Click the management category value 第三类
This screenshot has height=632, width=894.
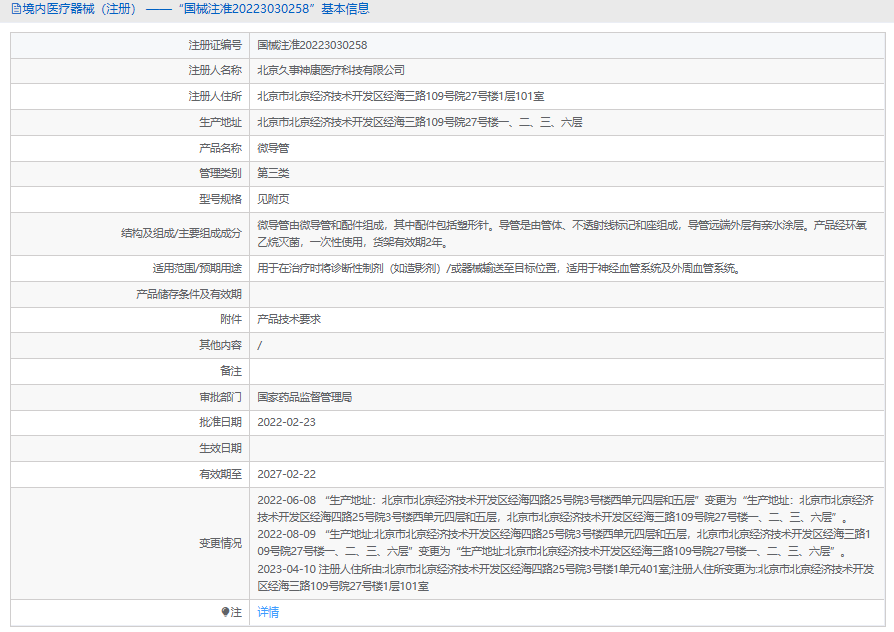(x=273, y=173)
